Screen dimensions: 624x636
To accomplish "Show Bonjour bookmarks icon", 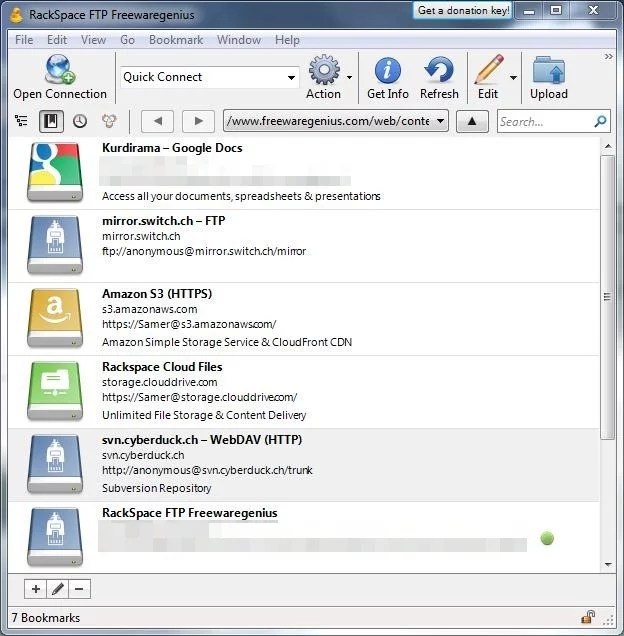I will [109, 121].
